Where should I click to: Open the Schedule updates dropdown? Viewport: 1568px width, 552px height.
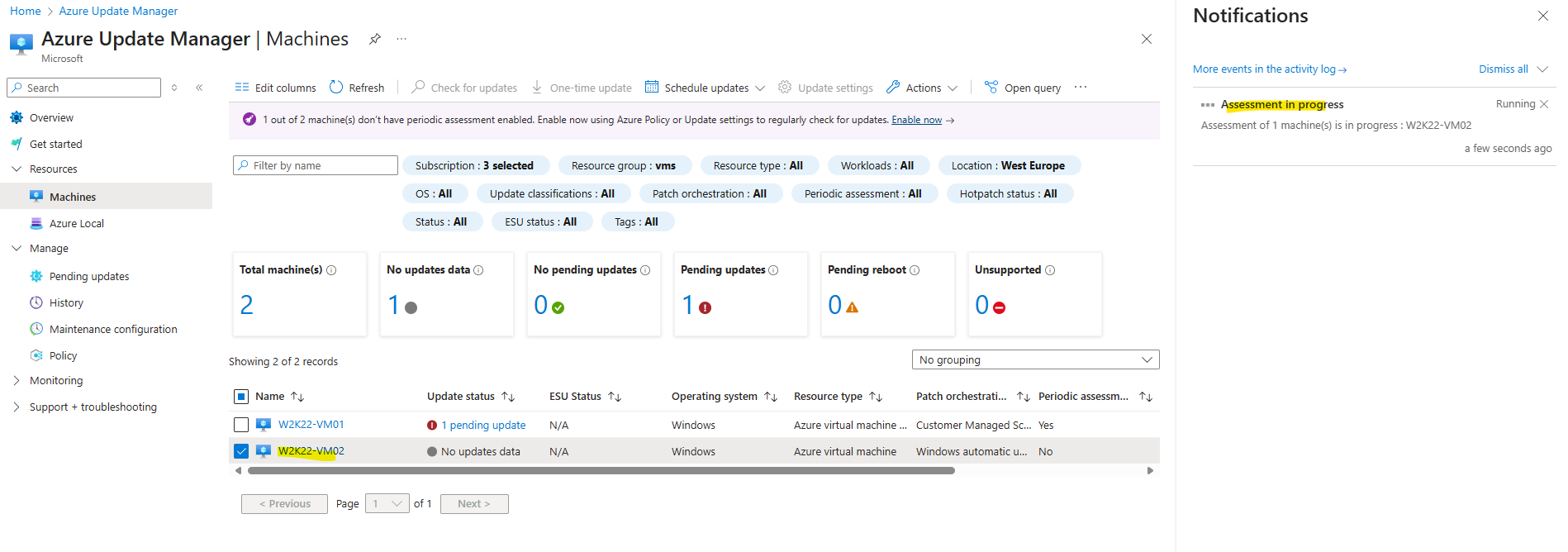[705, 88]
